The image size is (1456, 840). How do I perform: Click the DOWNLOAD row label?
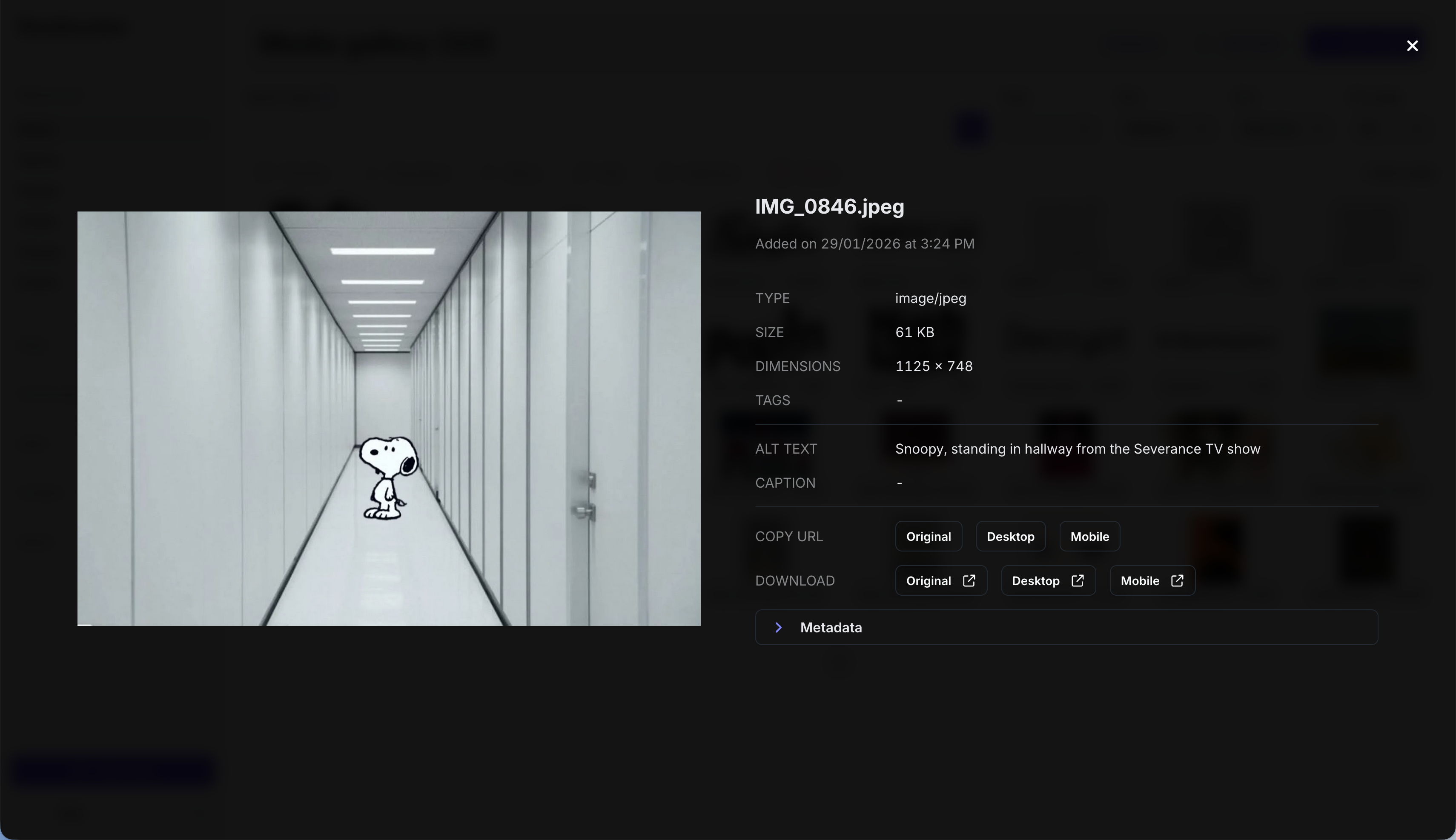point(794,580)
